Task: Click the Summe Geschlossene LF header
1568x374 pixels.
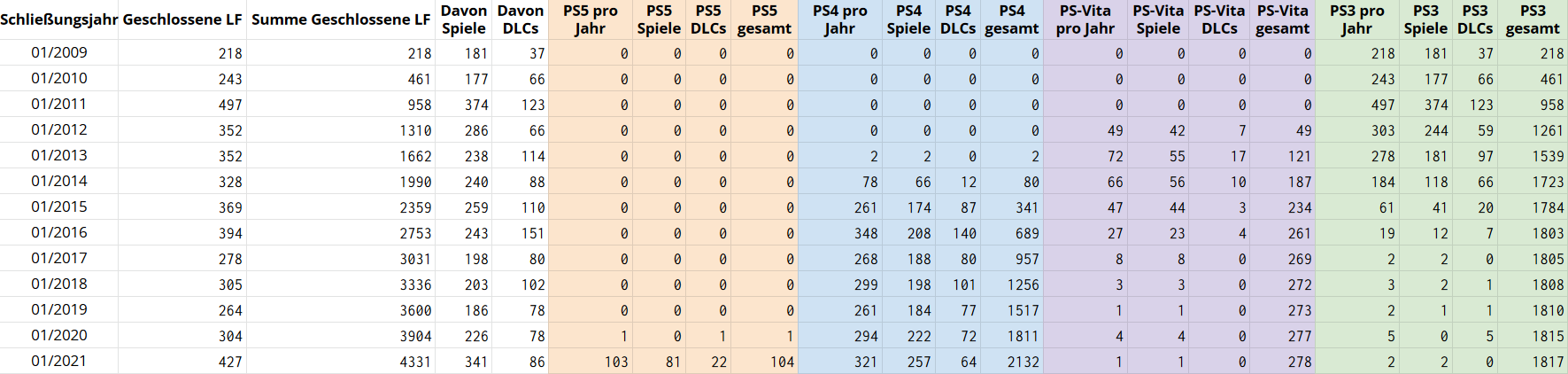Action: 341,19
